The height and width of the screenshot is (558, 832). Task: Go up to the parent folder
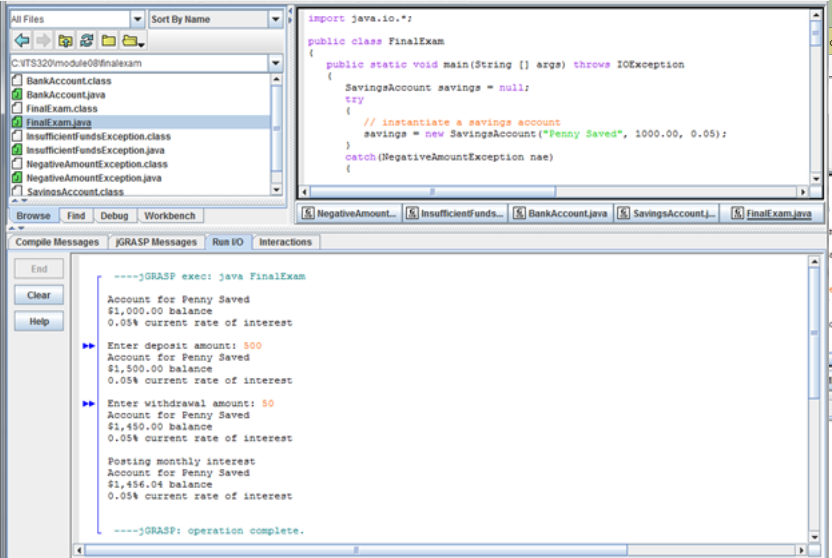click(x=65, y=41)
